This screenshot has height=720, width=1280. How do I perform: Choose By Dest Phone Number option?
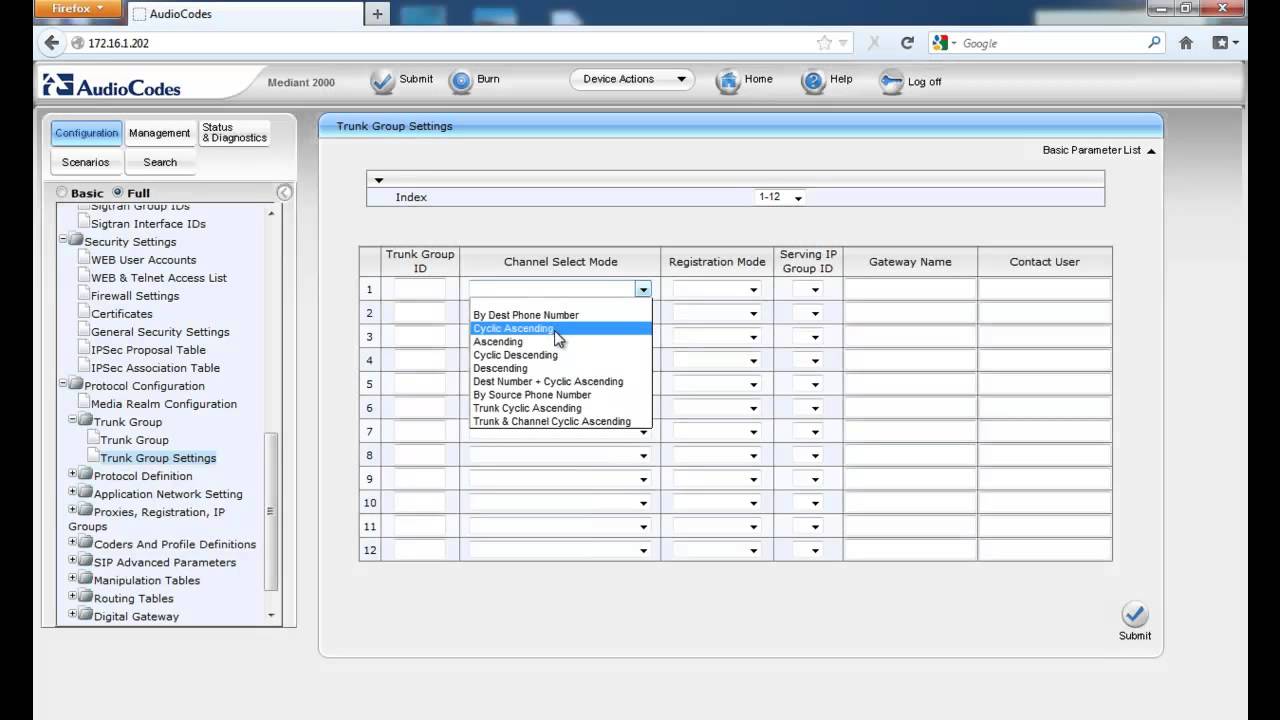pyautogui.click(x=560, y=315)
